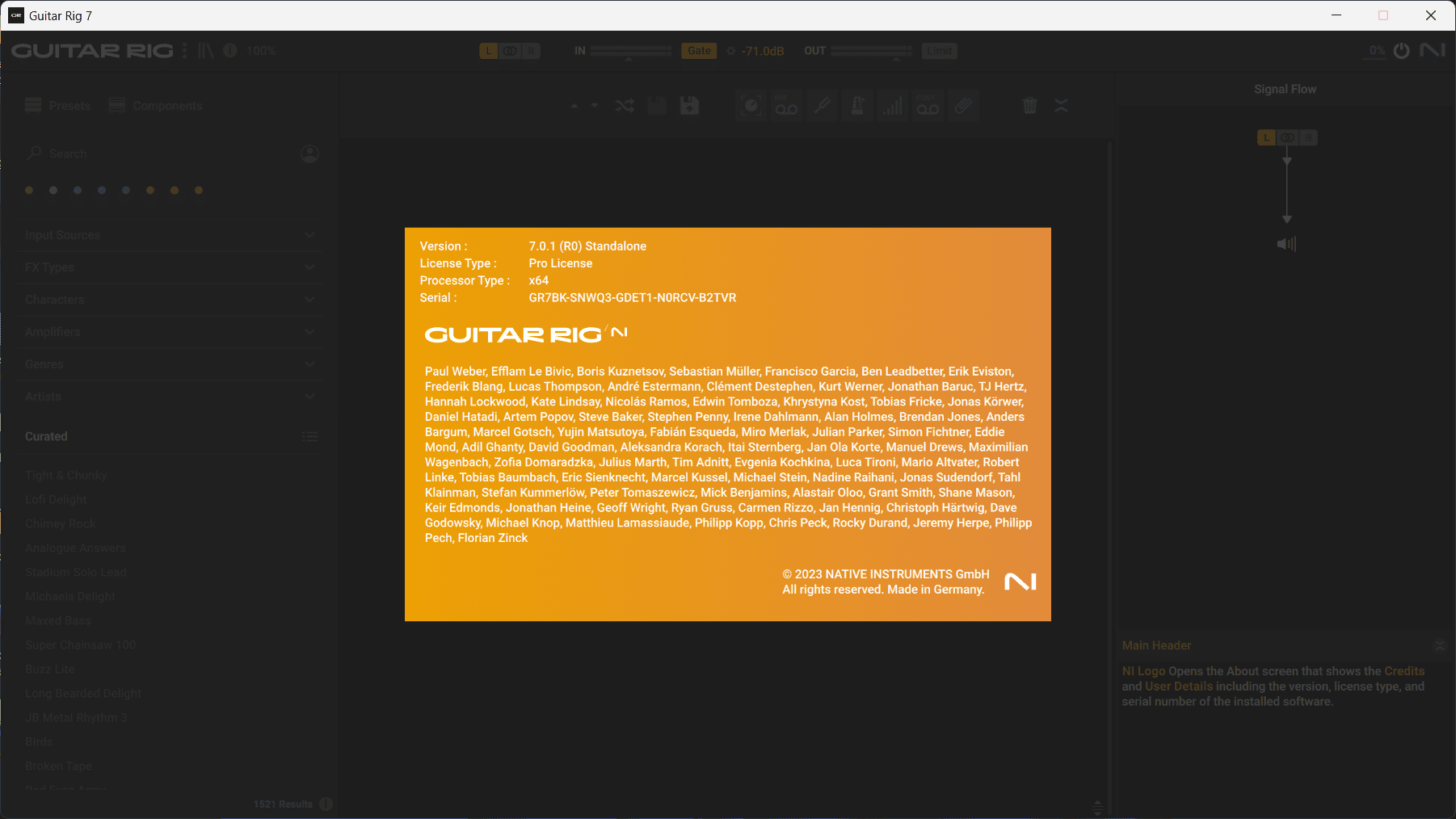This screenshot has width=1456, height=819.
Task: Toggle the Tuner fork tool icon
Action: pyautogui.click(x=822, y=106)
